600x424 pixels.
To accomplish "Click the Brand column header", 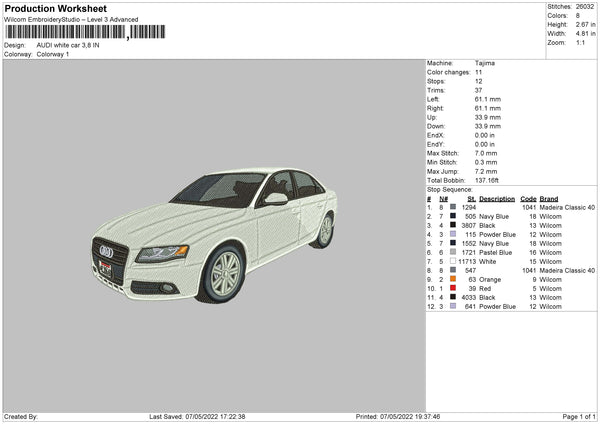I will 550,198.
